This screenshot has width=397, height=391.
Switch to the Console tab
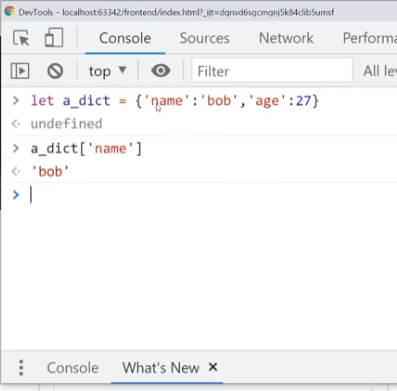(125, 38)
